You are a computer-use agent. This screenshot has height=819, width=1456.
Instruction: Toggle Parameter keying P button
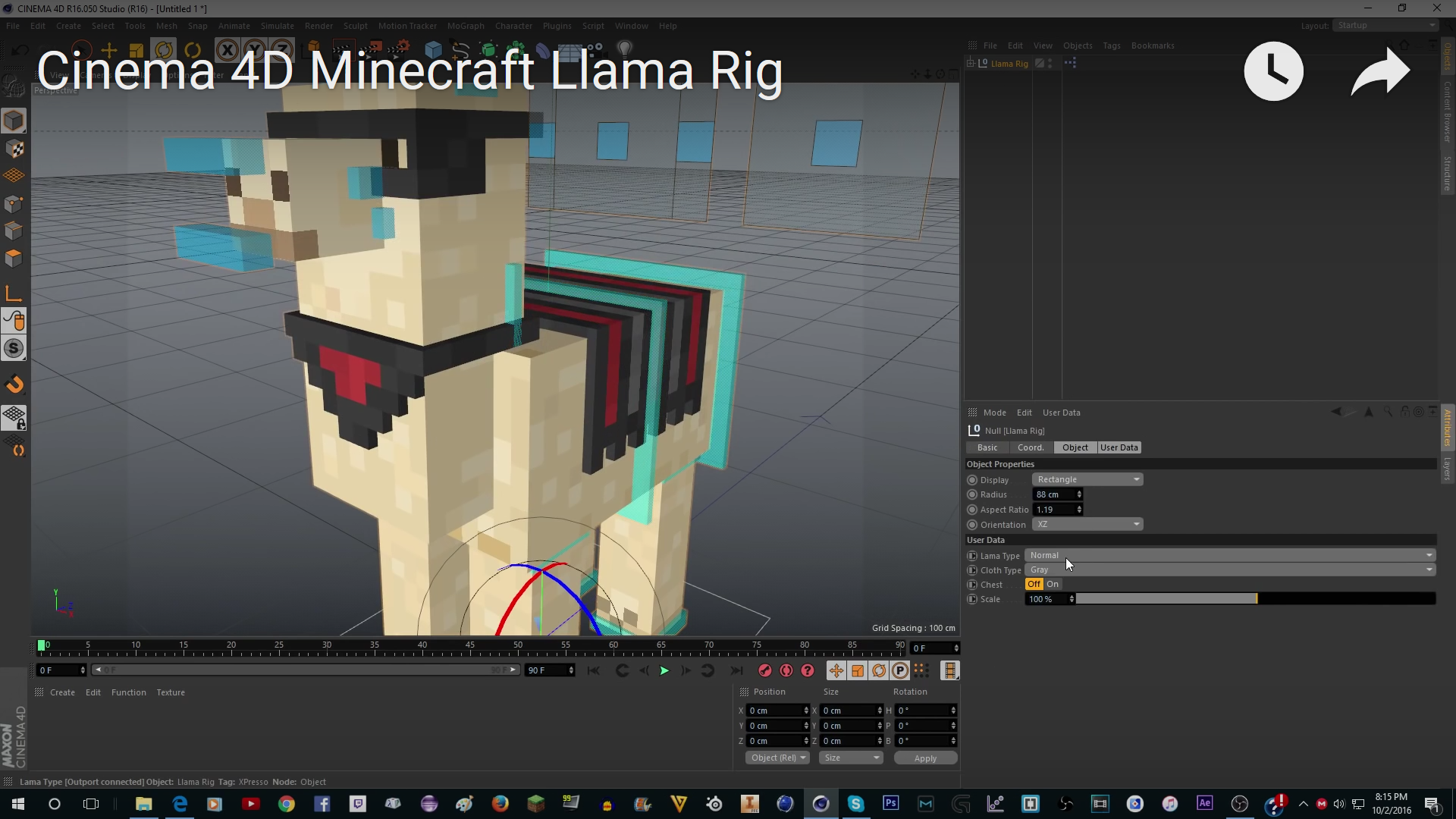(x=900, y=670)
